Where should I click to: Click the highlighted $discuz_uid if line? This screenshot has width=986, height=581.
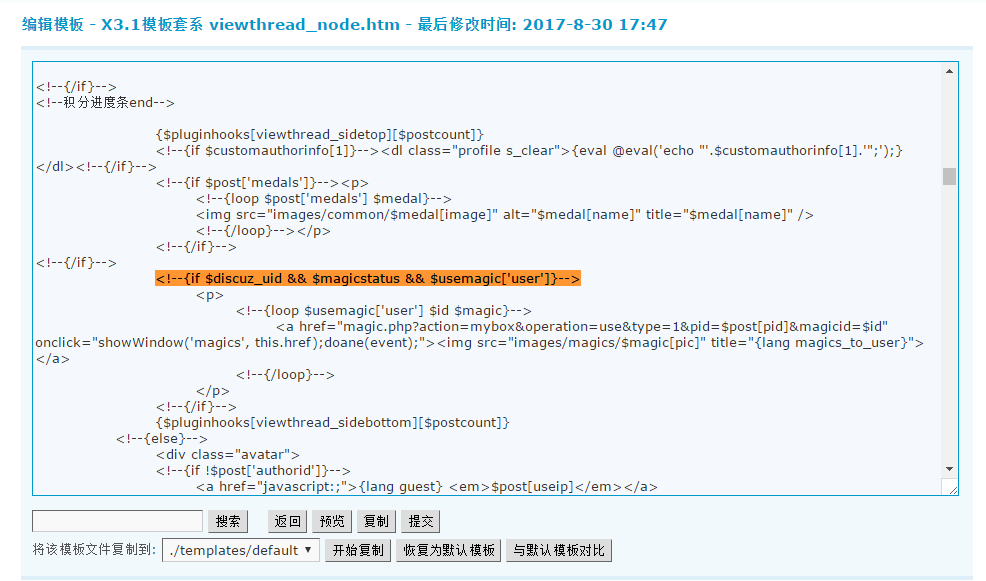pyautogui.click(x=368, y=279)
